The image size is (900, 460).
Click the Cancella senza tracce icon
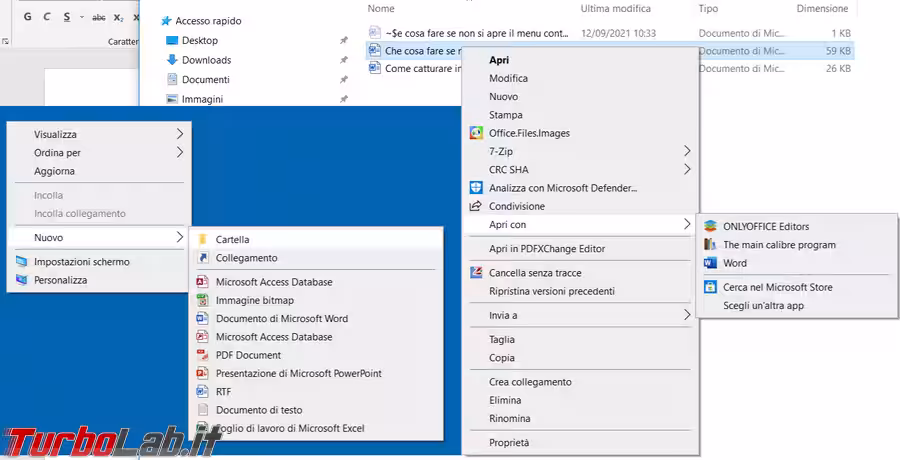point(476,273)
